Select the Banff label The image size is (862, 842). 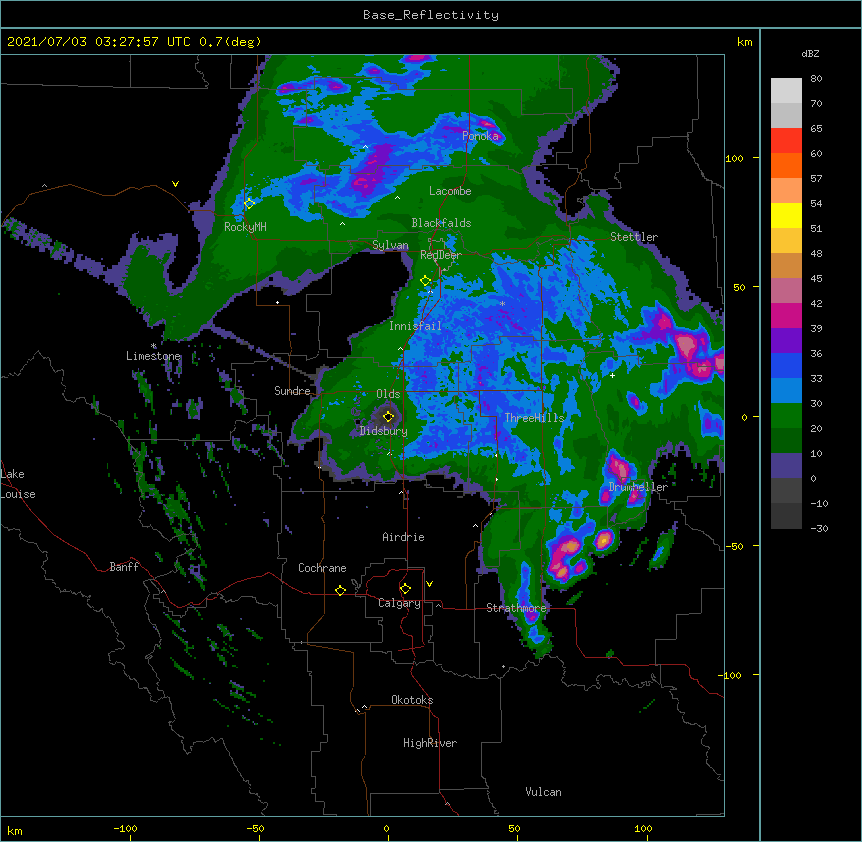[x=124, y=567]
